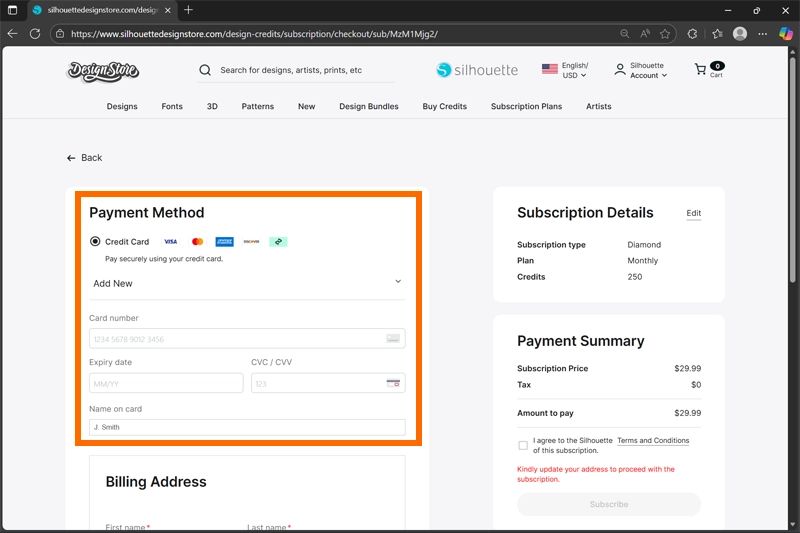Check the Terms and Conditions agreement box
This screenshot has height=533, width=800.
click(x=523, y=445)
